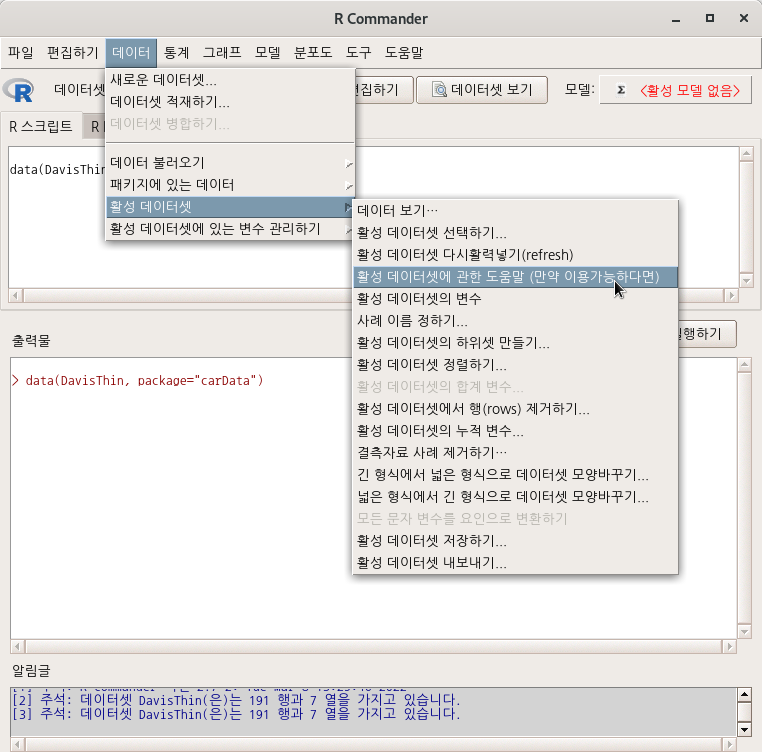The width and height of the screenshot is (762, 752).
Task: Click messages pane scroll up arrow
Action: pyautogui.click(x=744, y=695)
